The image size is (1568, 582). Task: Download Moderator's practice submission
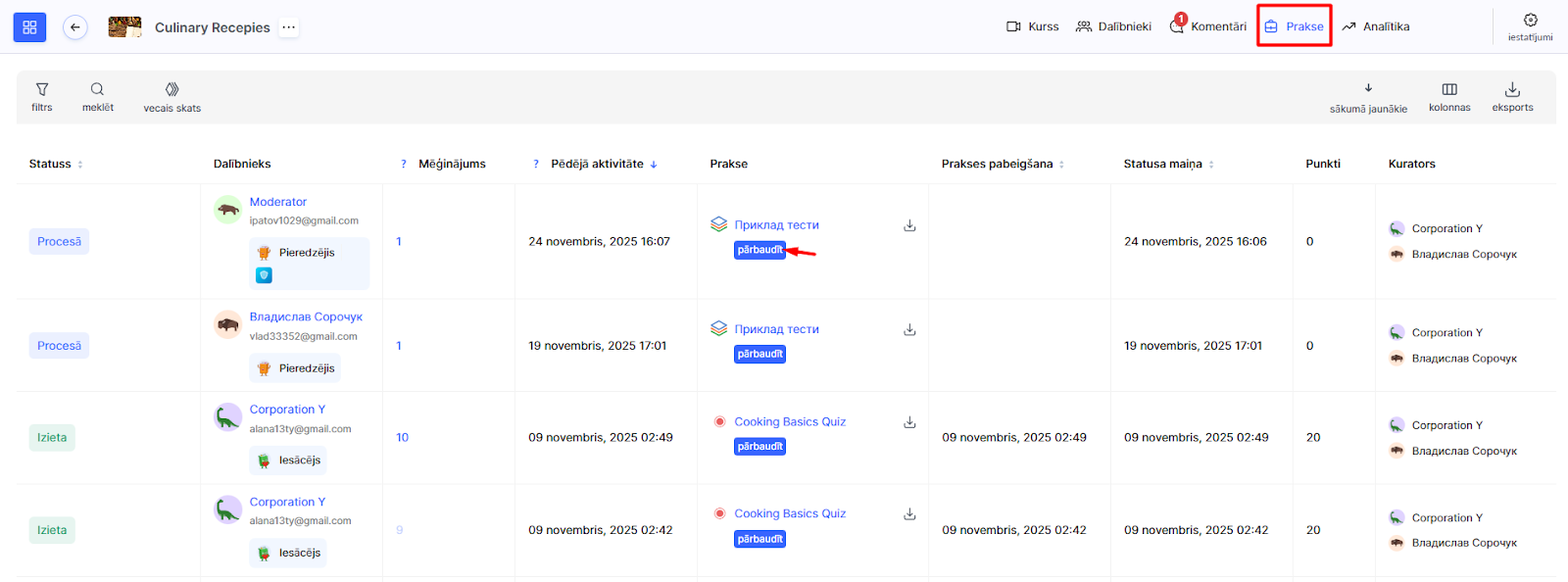point(909,225)
